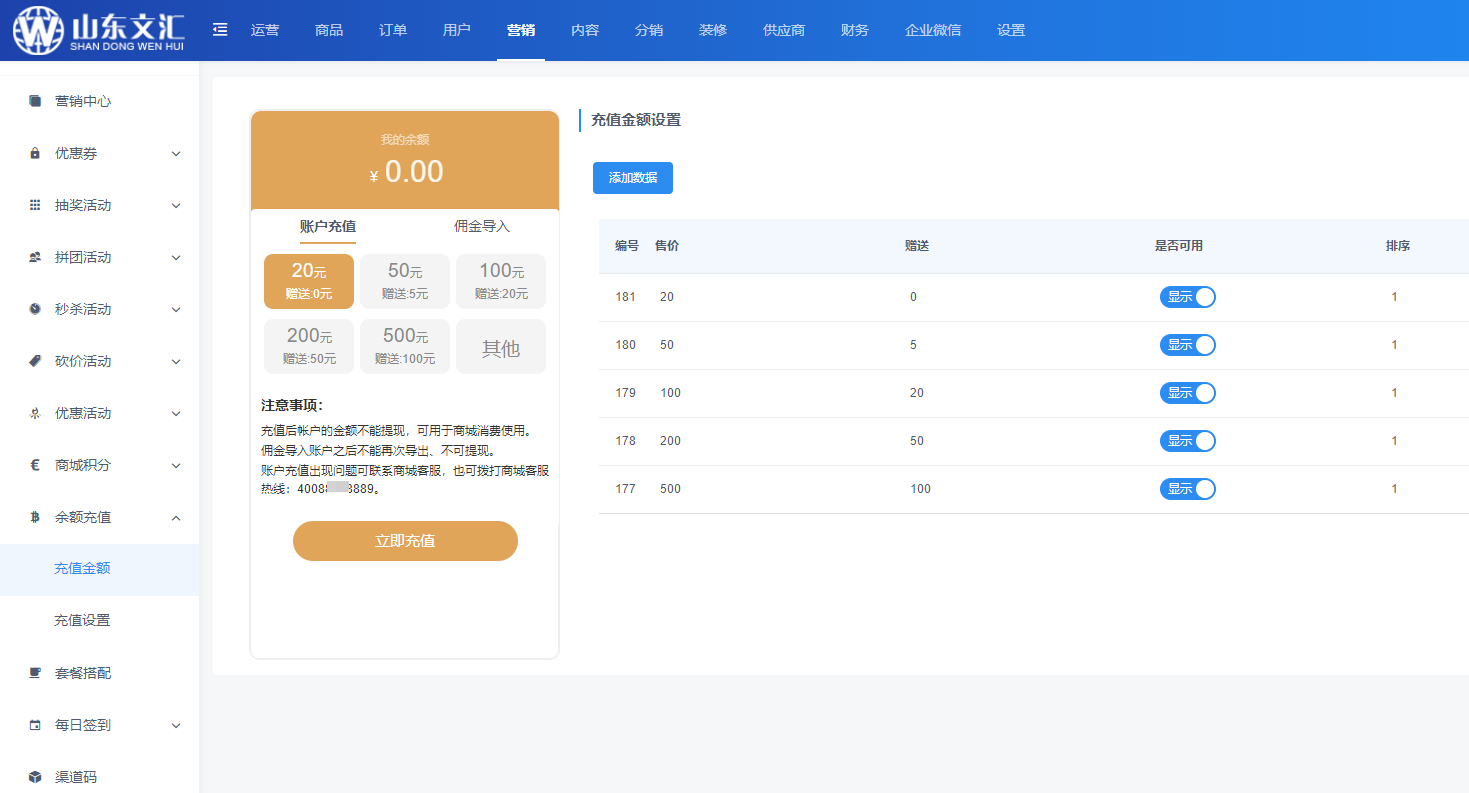Click the 添加数据 button
Screen dimensions: 1469x793
633,178
